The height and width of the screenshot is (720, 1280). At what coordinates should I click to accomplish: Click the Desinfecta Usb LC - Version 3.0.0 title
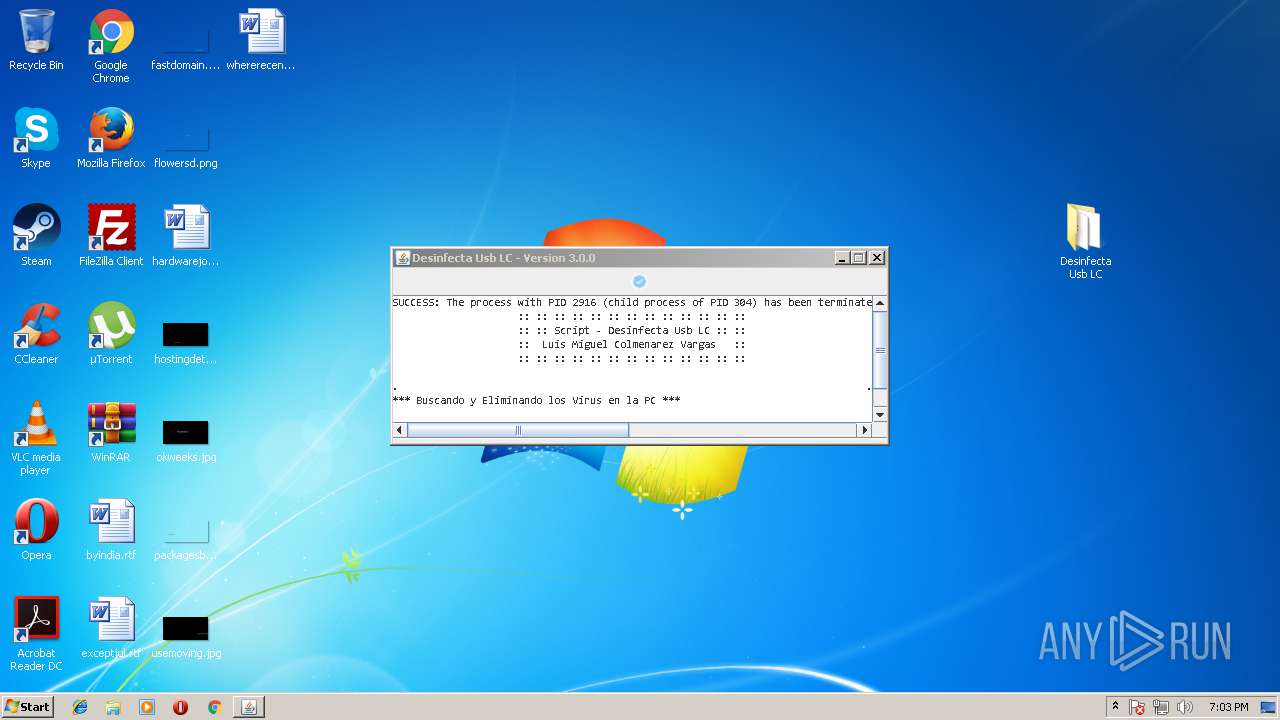(503, 258)
